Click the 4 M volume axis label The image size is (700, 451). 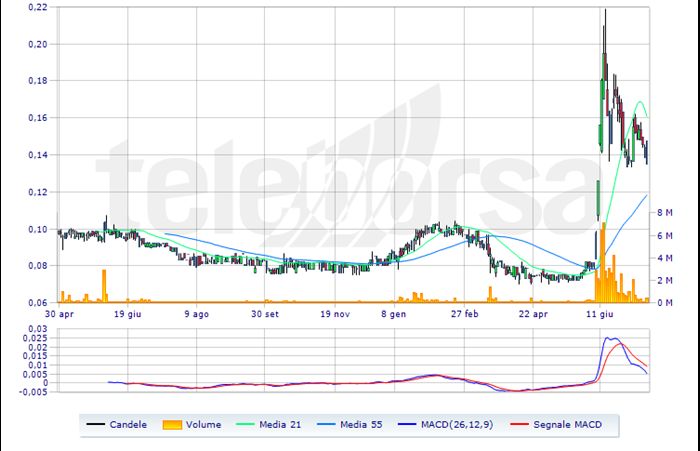tap(665, 258)
